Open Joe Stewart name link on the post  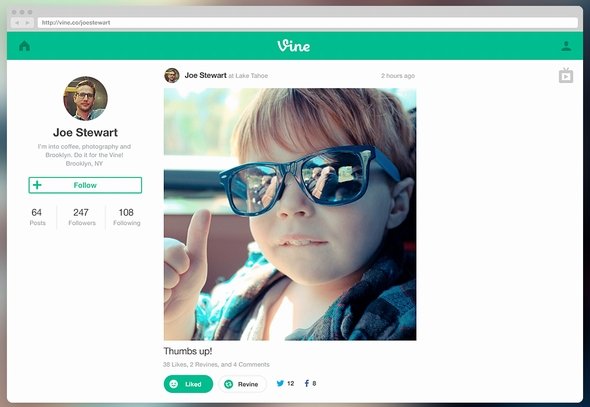[x=205, y=75]
